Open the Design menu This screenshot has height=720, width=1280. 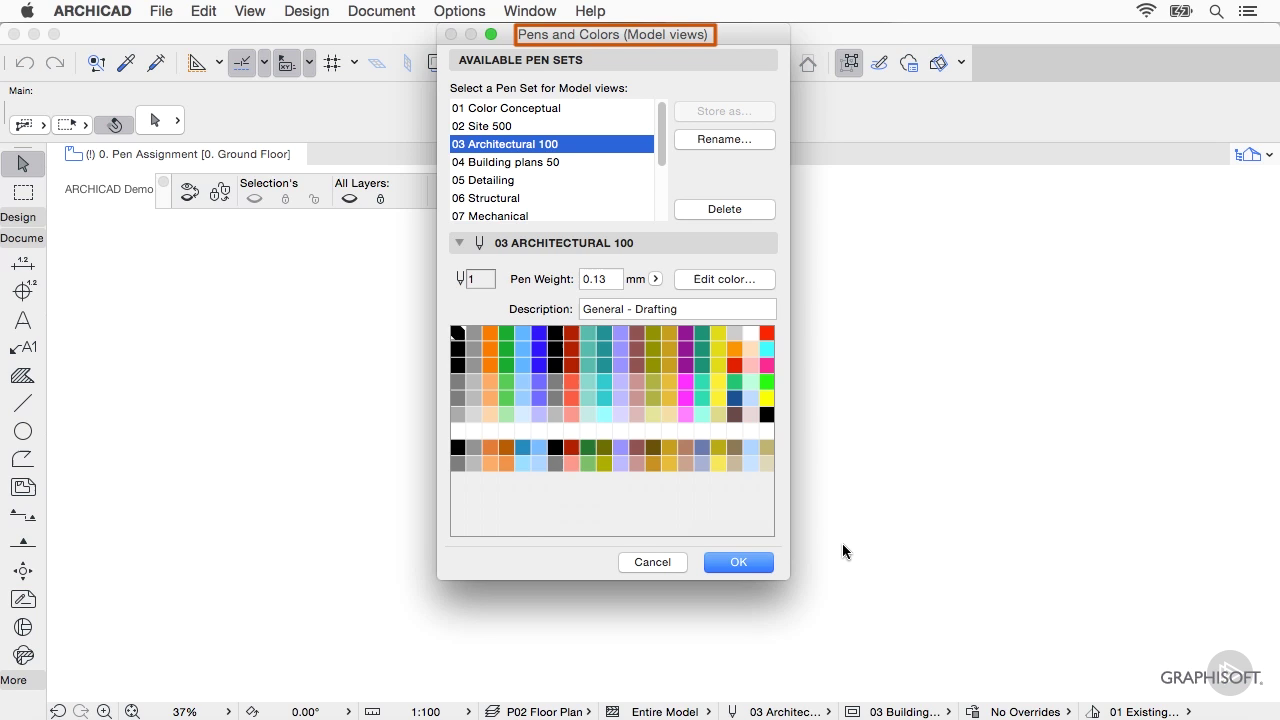[306, 11]
